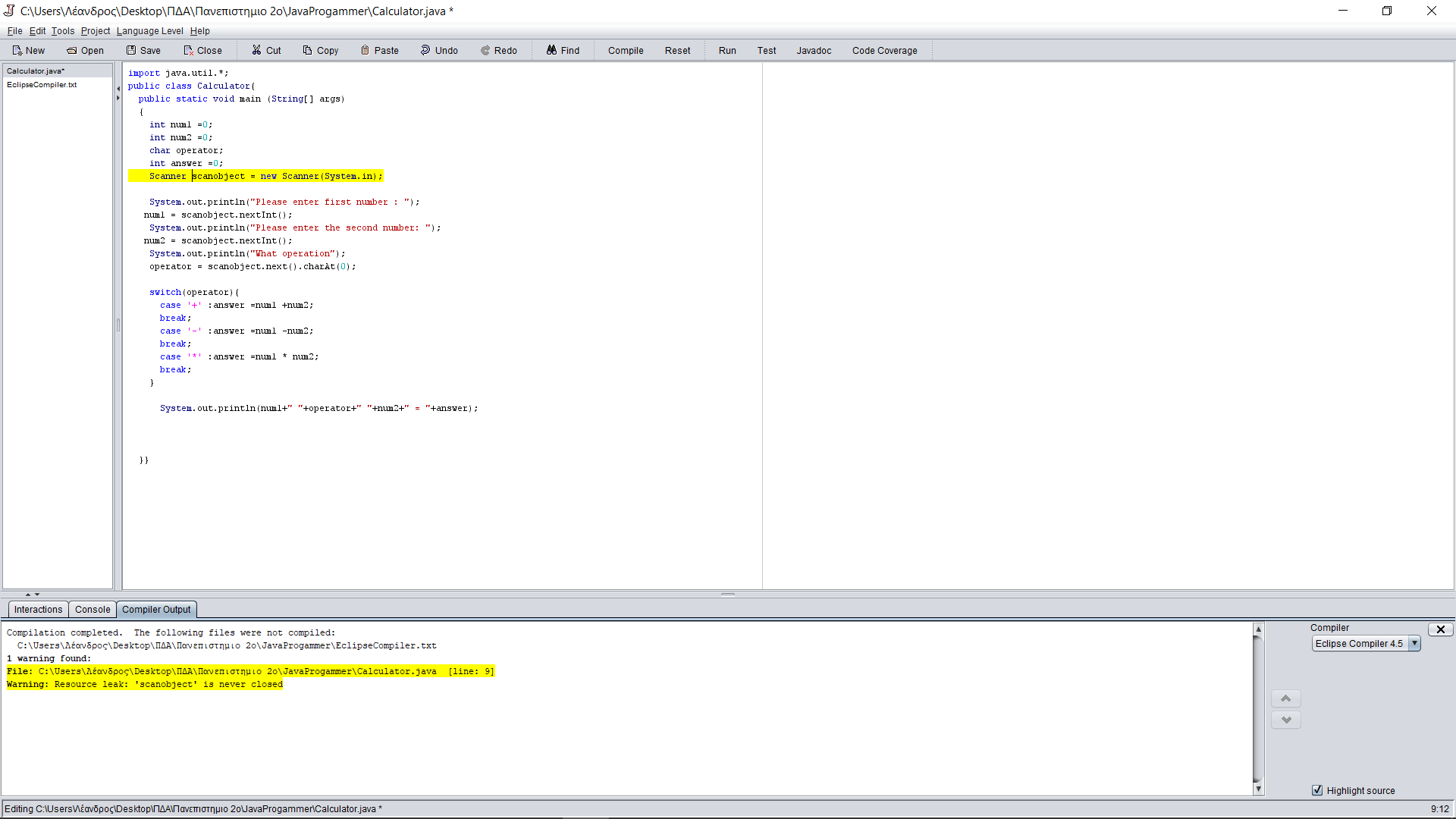Jump to next compiler error arrow

click(1285, 720)
